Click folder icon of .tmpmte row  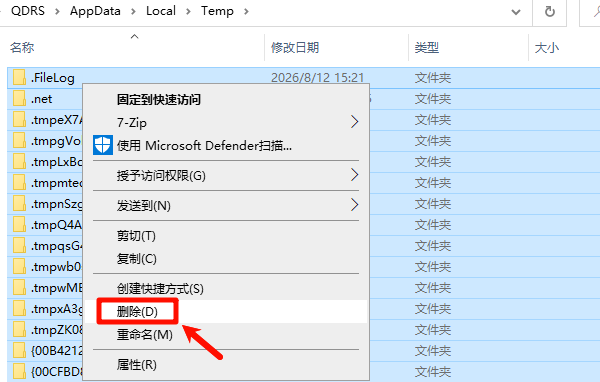coord(19,183)
